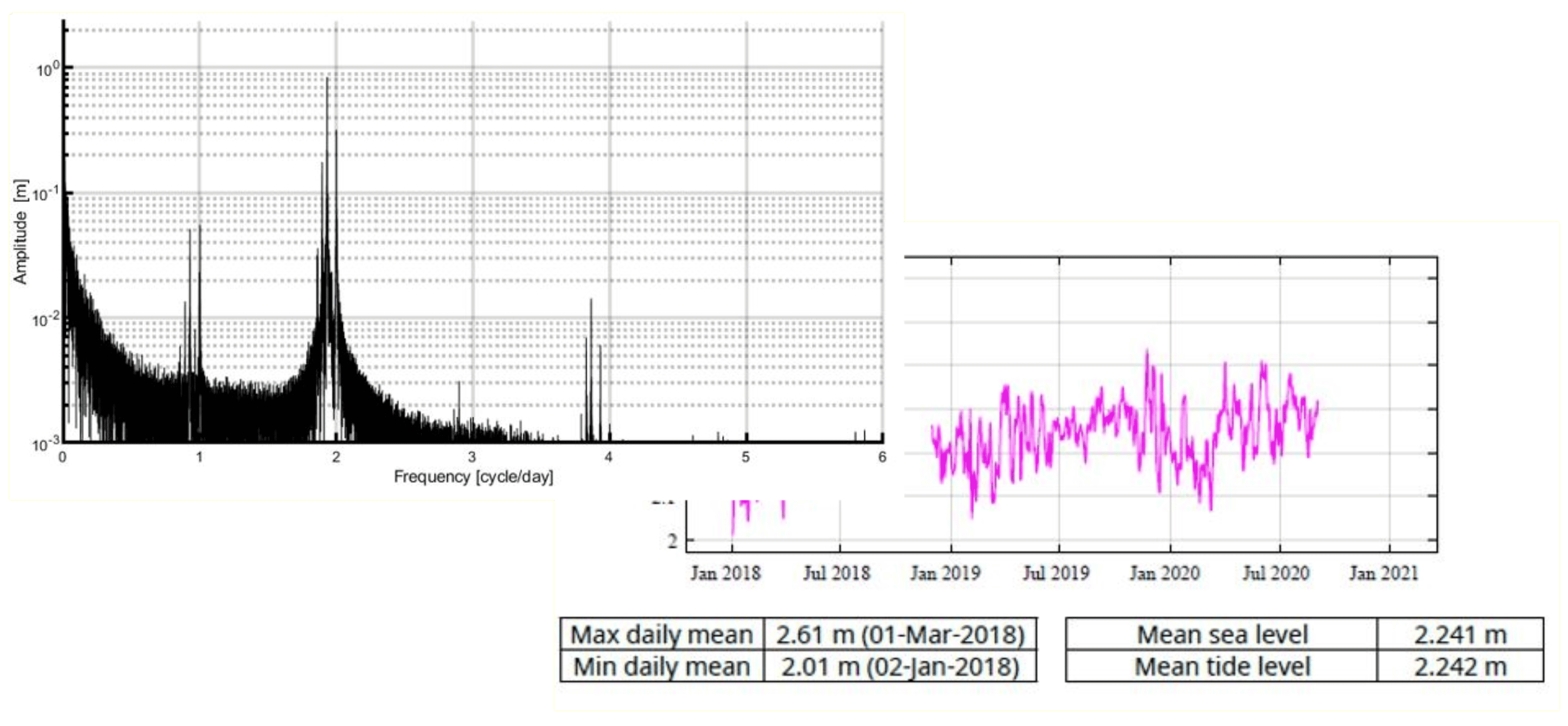1568x726 pixels.
Task: Click the 'Jan 2020' date tick label
Action: click(x=1165, y=573)
